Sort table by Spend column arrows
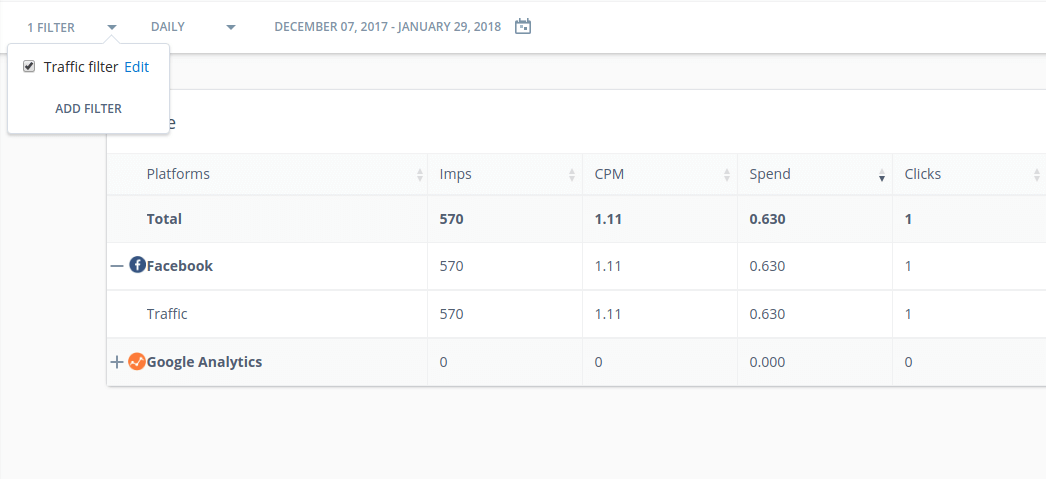The image size is (1046, 479). [x=882, y=175]
